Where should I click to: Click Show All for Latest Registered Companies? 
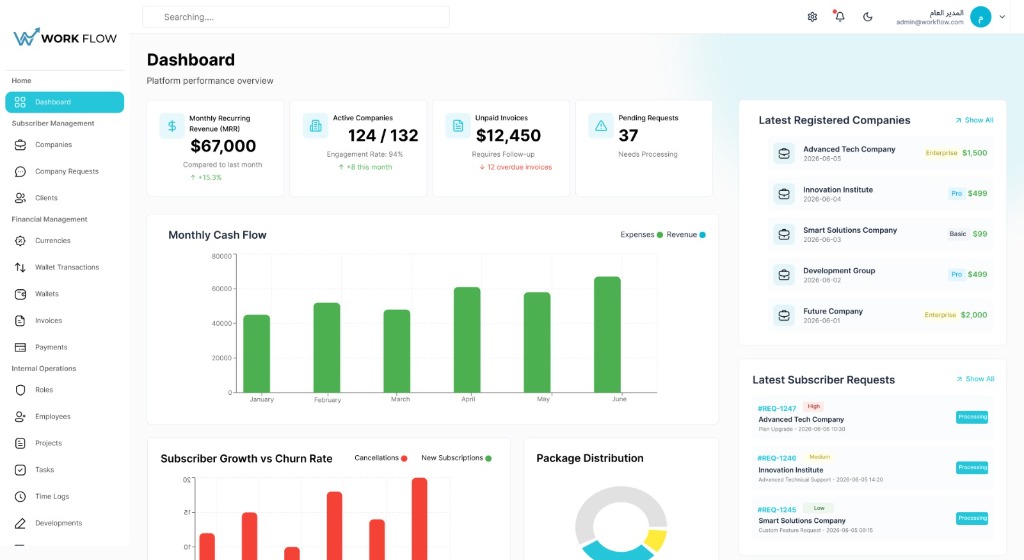(974, 120)
